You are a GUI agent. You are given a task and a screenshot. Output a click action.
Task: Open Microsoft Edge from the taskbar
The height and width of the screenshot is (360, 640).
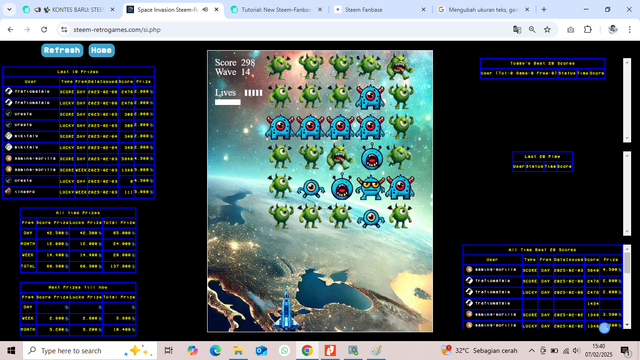tap(216, 351)
